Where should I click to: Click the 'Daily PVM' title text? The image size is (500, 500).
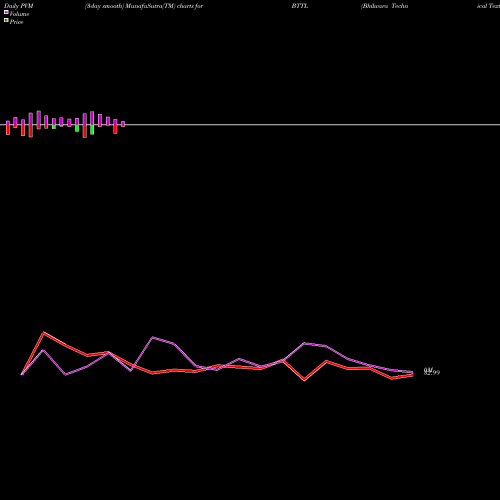(19, 6)
